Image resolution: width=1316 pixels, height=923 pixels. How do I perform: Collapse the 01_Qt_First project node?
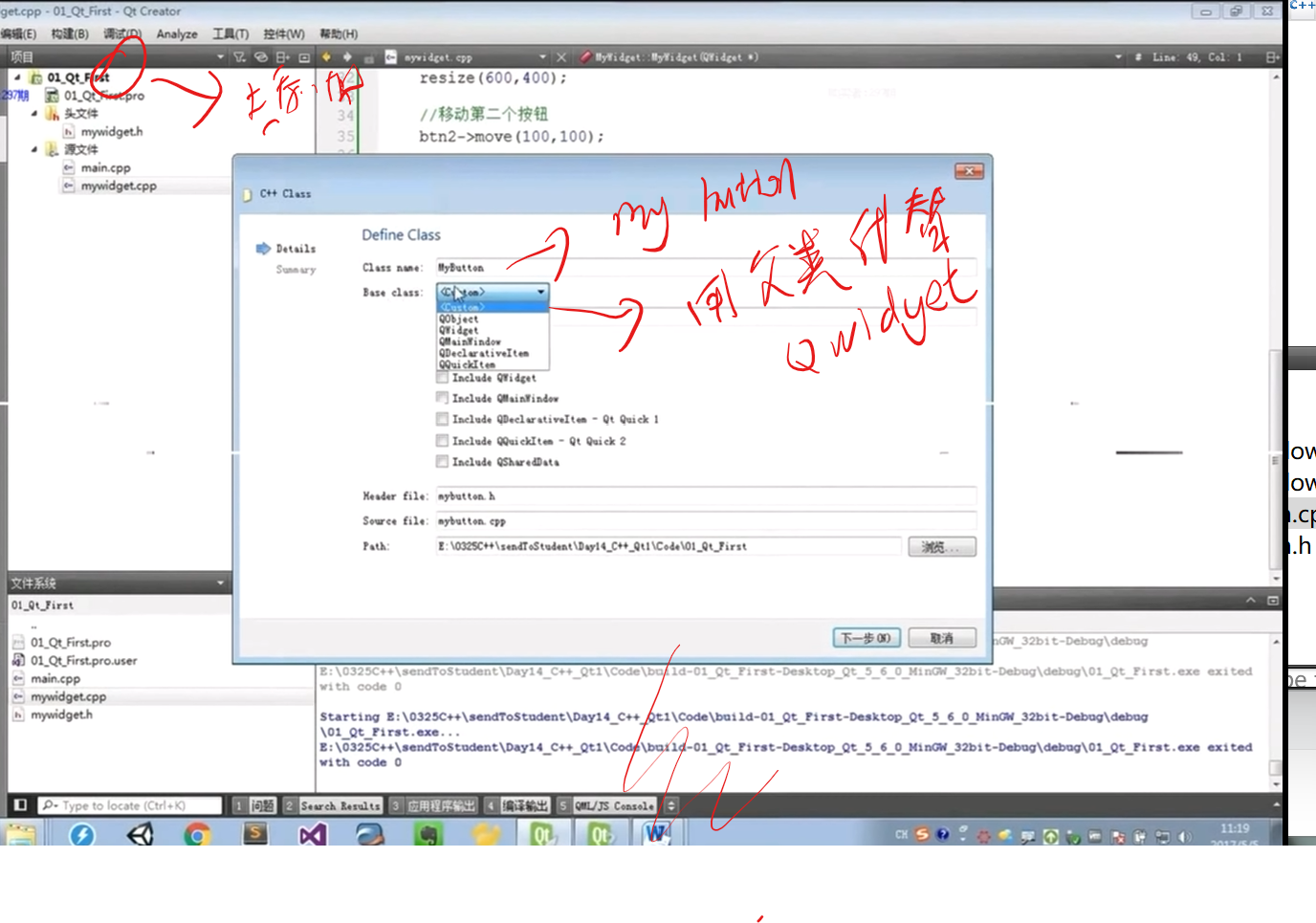[18, 77]
